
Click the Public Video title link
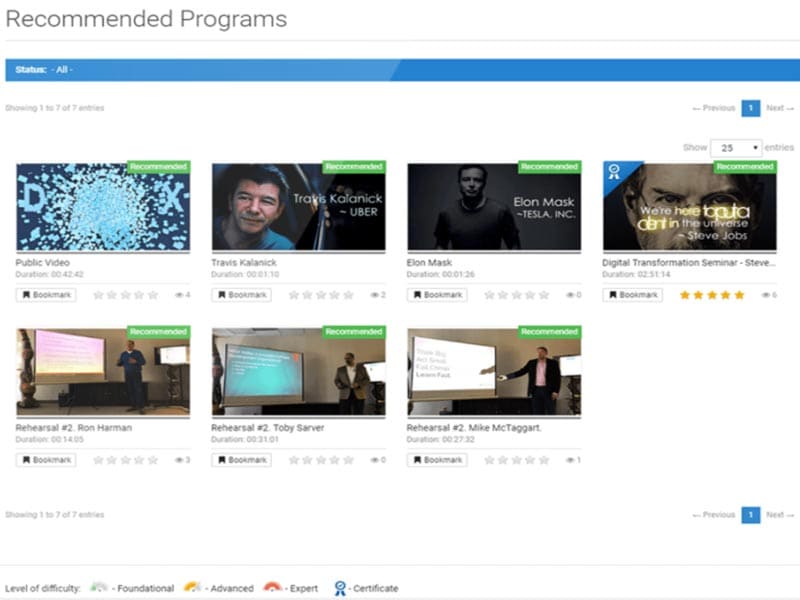coord(42,262)
